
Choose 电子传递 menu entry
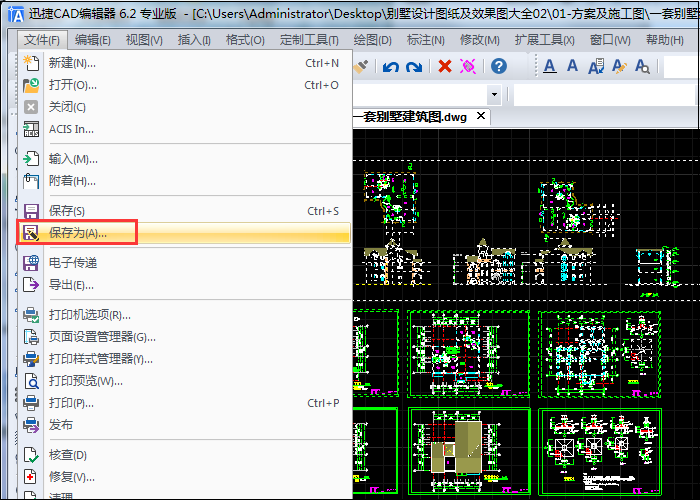(x=184, y=262)
